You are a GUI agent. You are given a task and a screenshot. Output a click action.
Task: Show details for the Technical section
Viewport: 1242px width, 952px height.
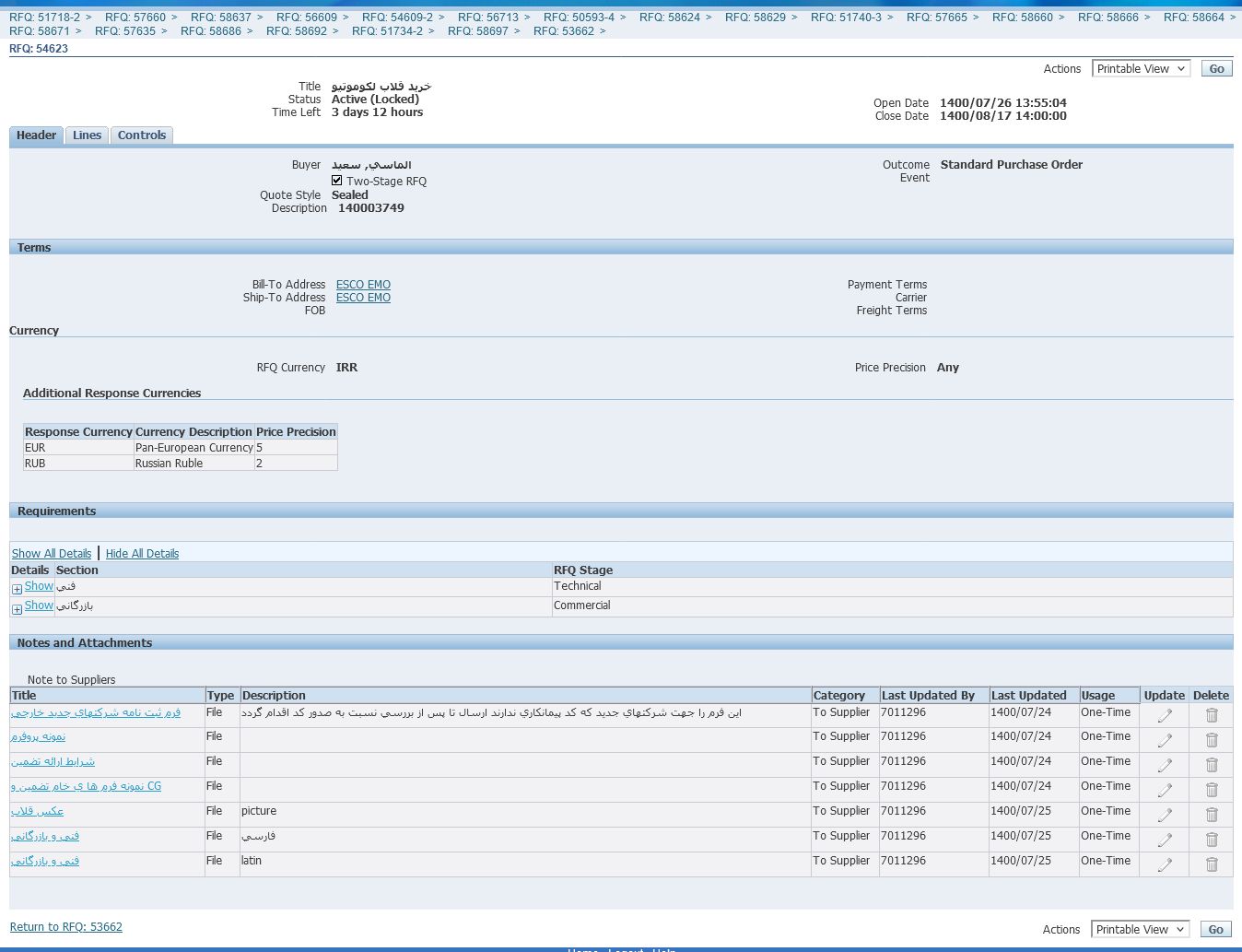[x=39, y=586]
